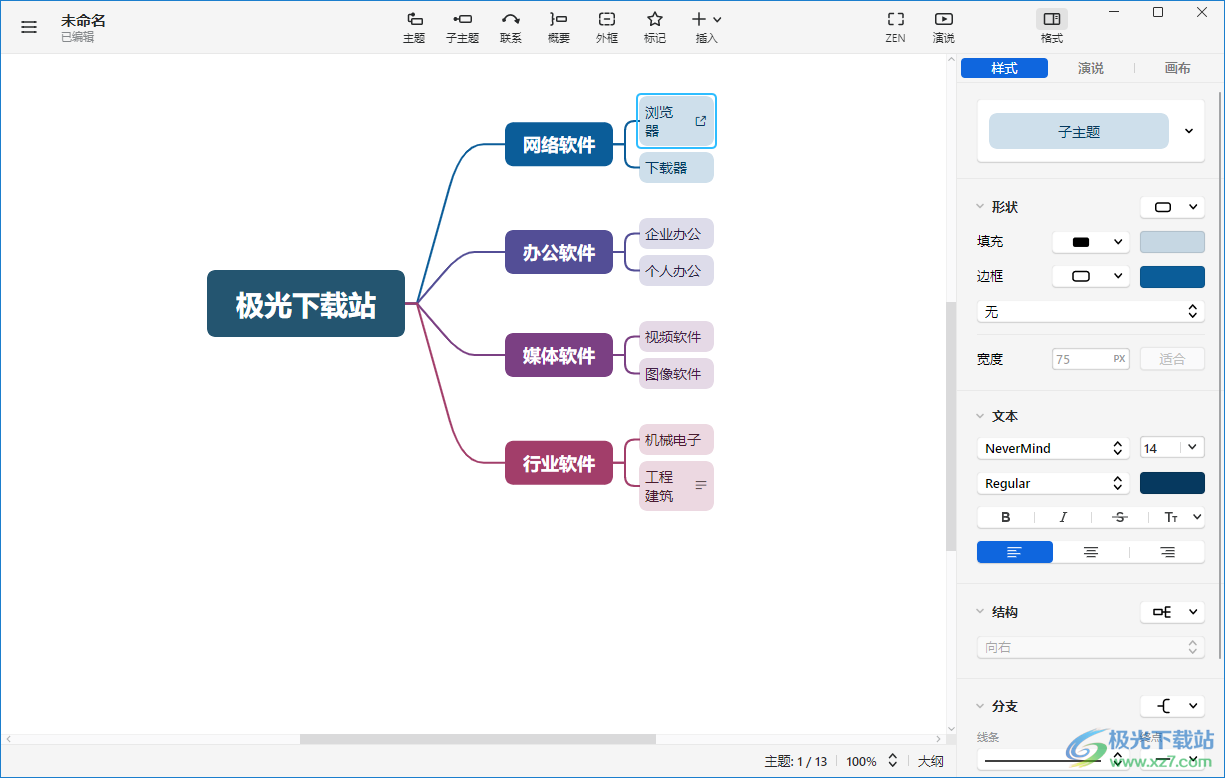
Task: Select the 视频软件 subtopic
Action: [x=676, y=337]
